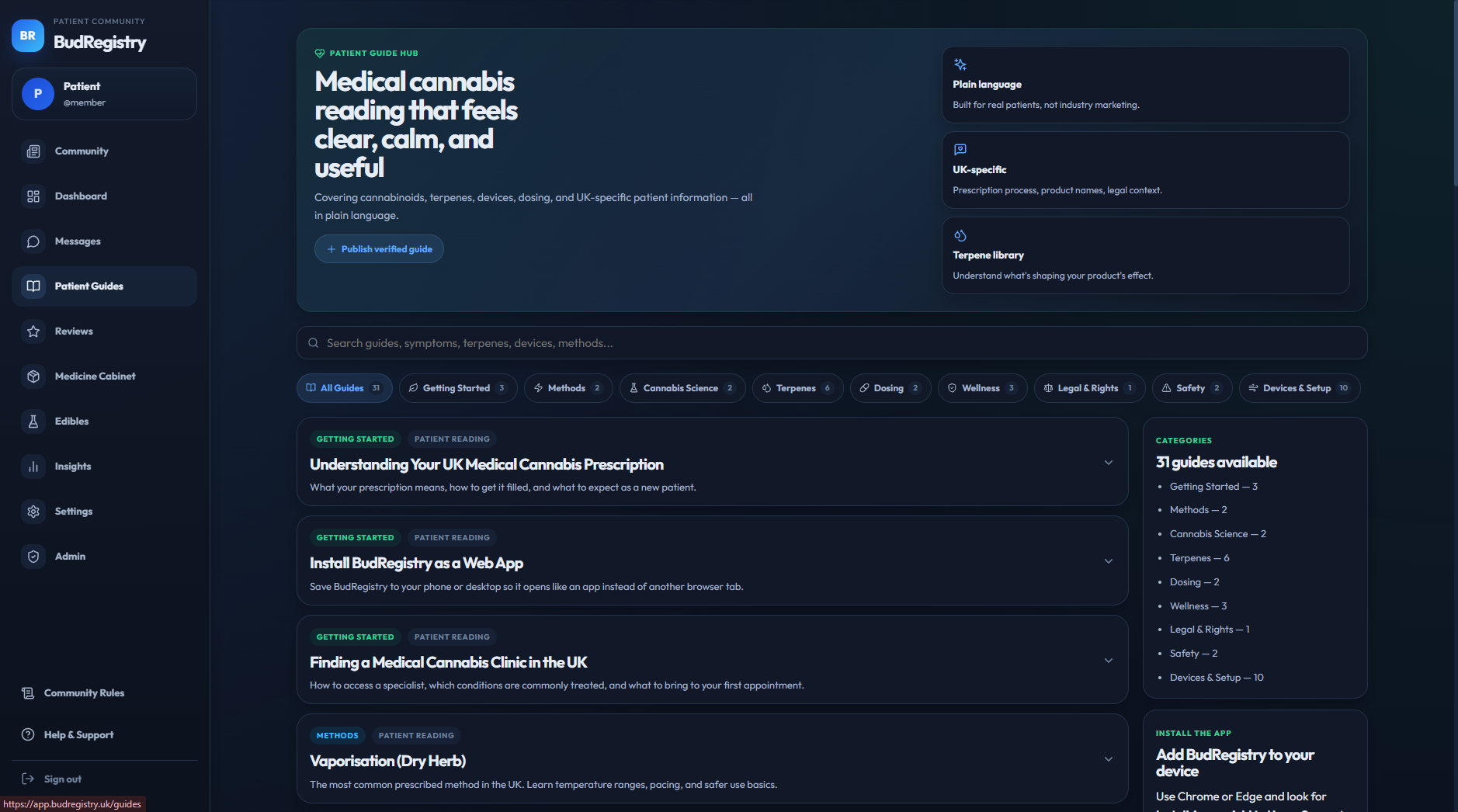Filter guides by Terpenes

[x=797, y=388]
